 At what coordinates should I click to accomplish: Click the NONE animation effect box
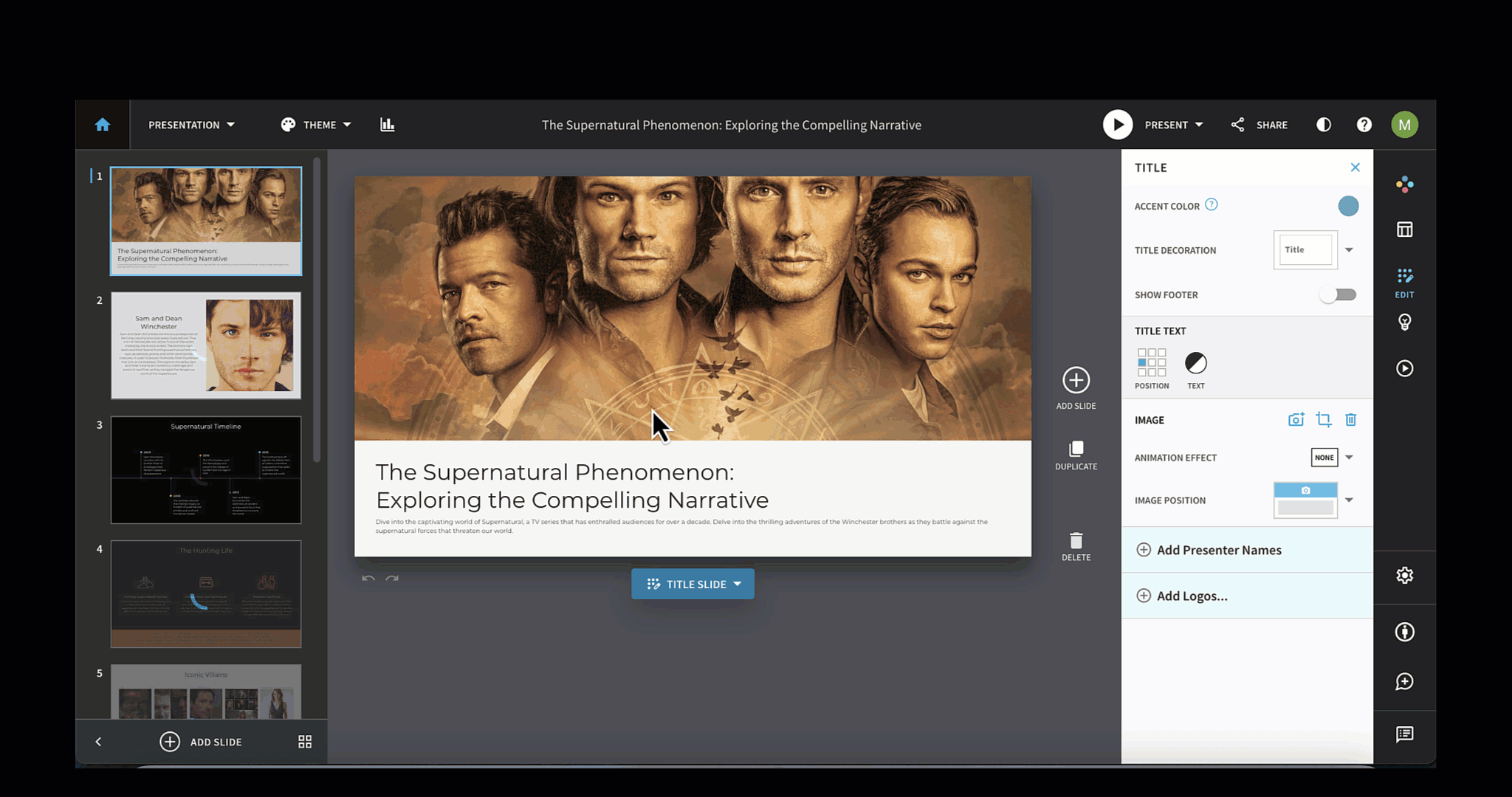[1324, 458]
